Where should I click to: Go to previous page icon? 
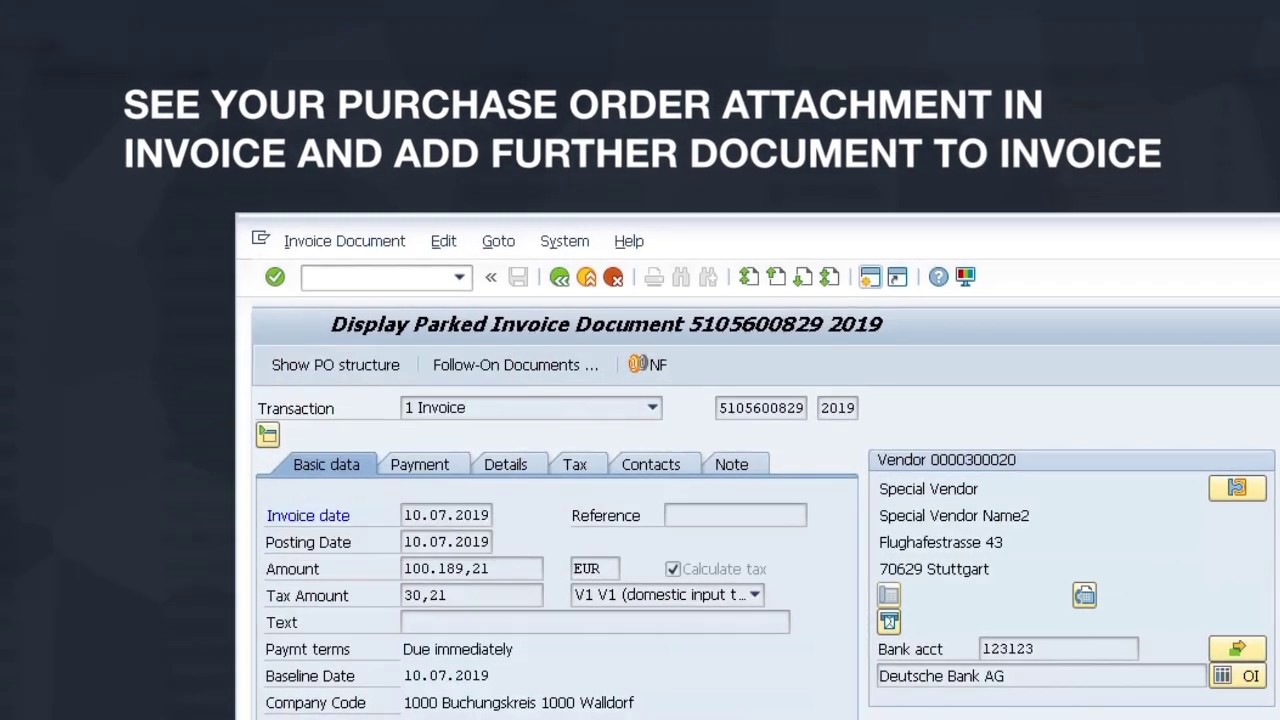tap(776, 277)
